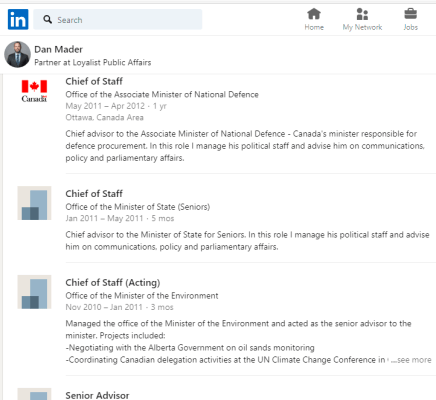Image resolution: width=436 pixels, height=400 pixels.
Task: Click the Senior Advisor position title
Action: [97, 395]
